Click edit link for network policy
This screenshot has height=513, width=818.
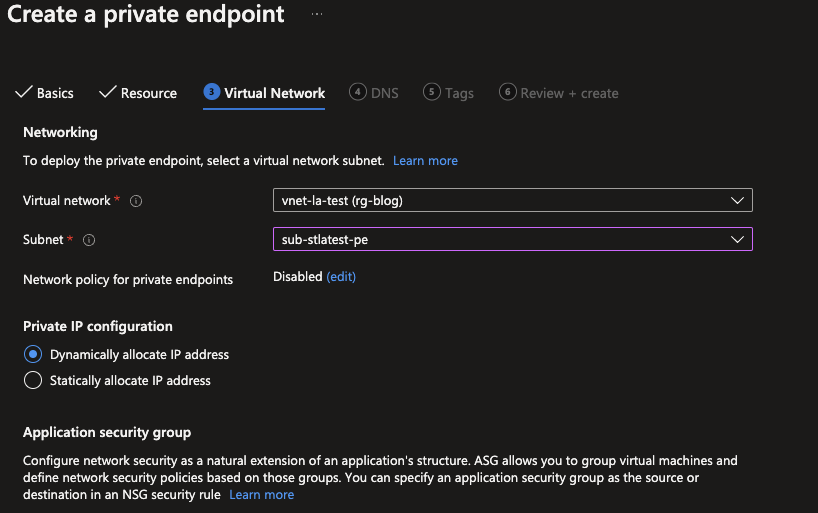tap(341, 276)
